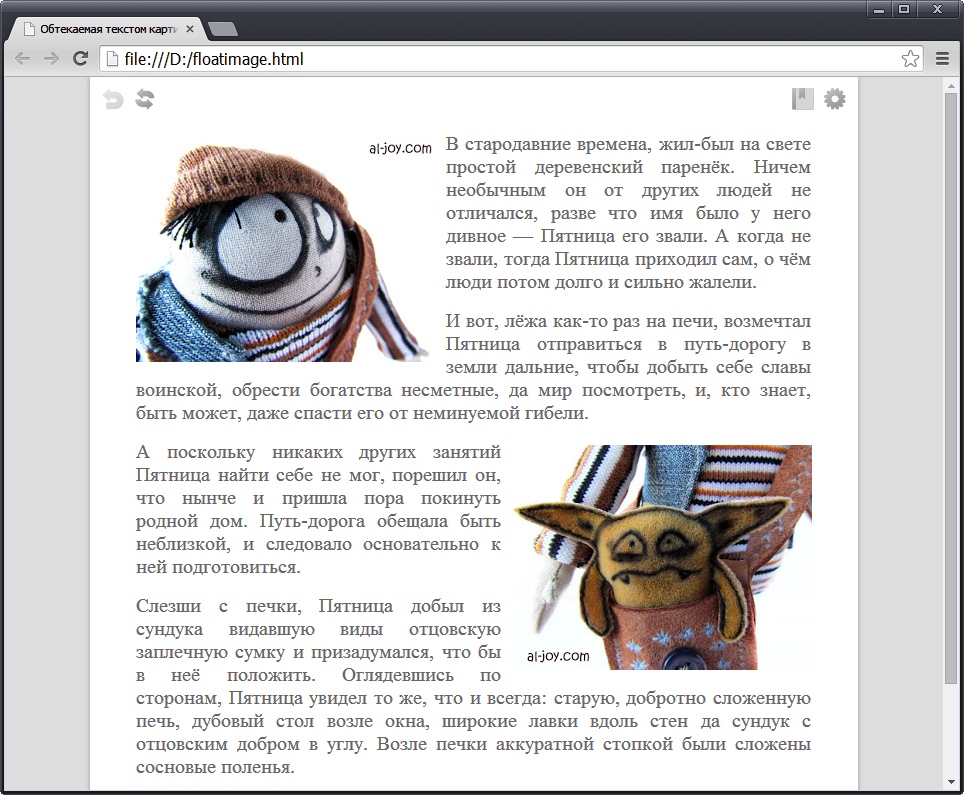Click the hat-wearing doll image
The width and height of the screenshot is (964, 795).
[283, 250]
